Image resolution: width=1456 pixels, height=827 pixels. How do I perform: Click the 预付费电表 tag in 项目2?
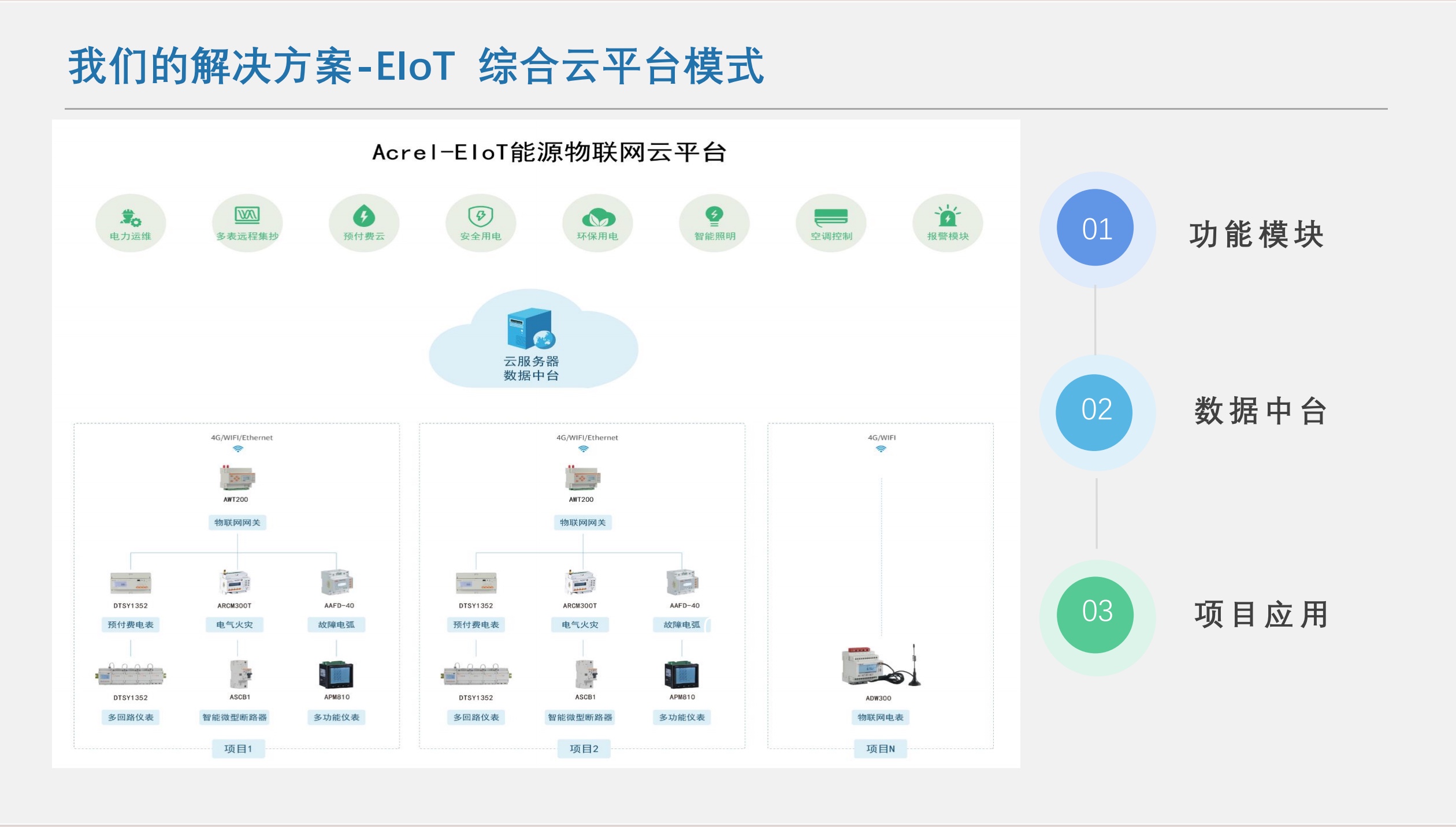[476, 625]
